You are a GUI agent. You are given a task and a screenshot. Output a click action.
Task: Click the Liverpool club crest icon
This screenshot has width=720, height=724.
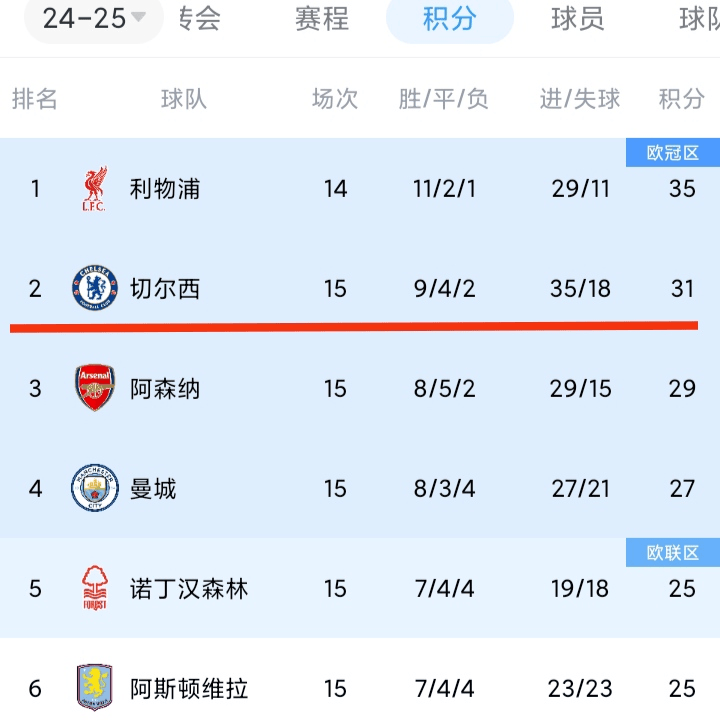(95, 189)
